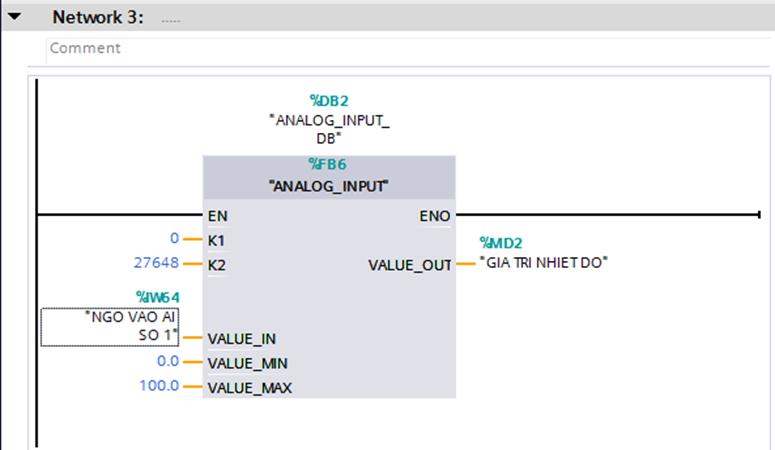Click the VALUE_OUT parameter pin
The width and height of the screenshot is (775, 450).
(x=411, y=265)
